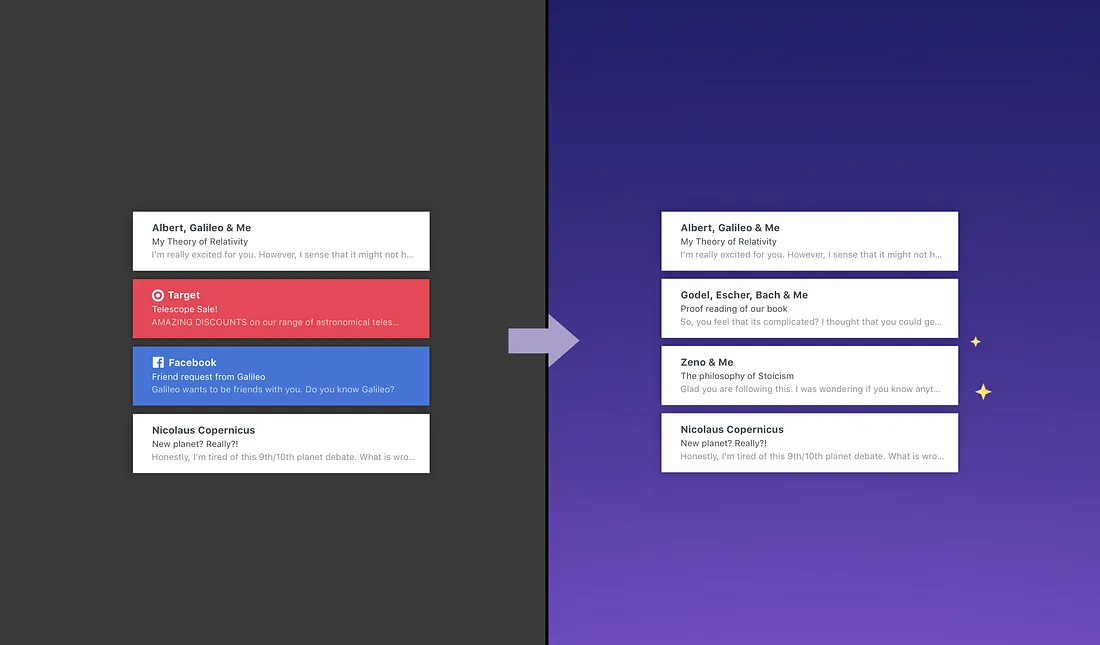
Task: Click the Facebook logo icon
Action: point(157,362)
